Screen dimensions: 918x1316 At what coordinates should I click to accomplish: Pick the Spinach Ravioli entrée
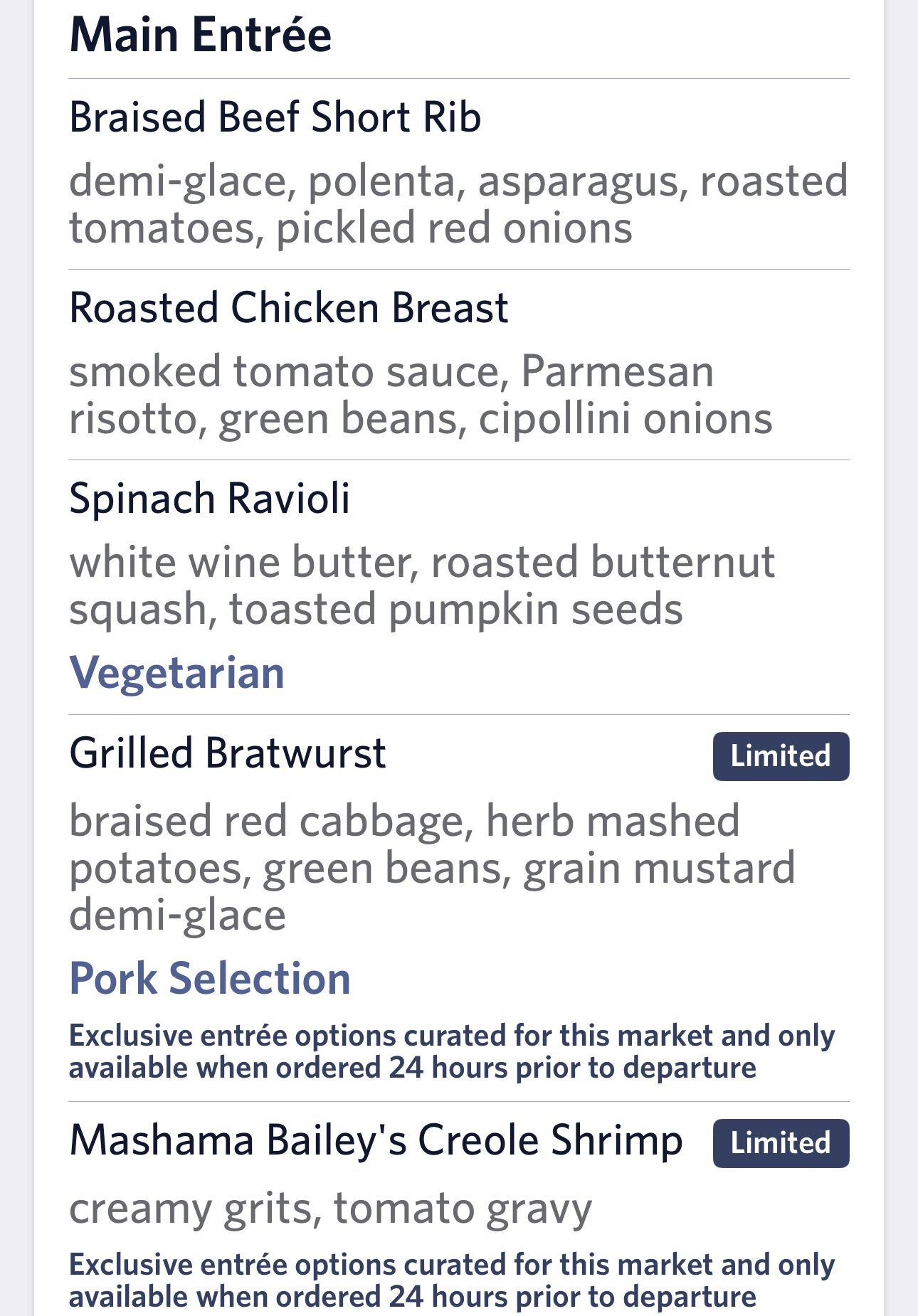coord(209,498)
